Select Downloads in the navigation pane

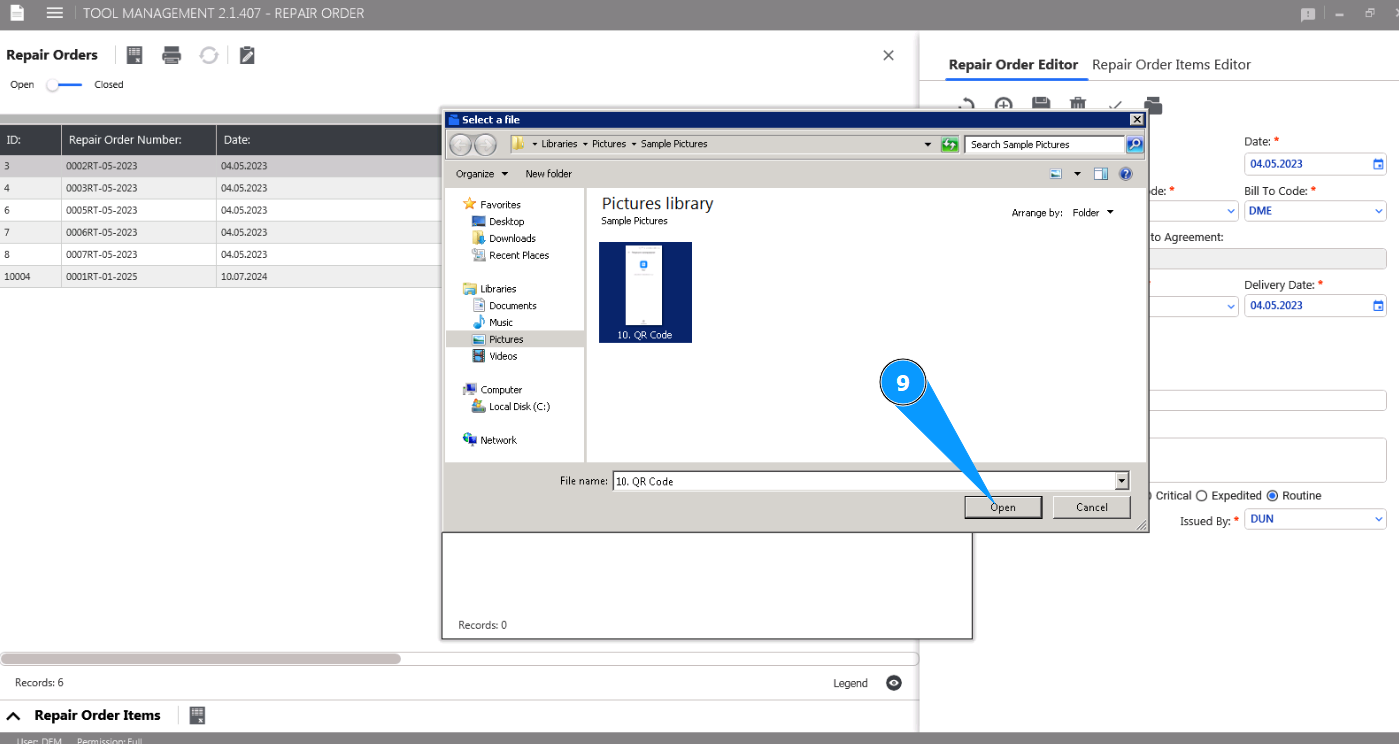(512, 238)
